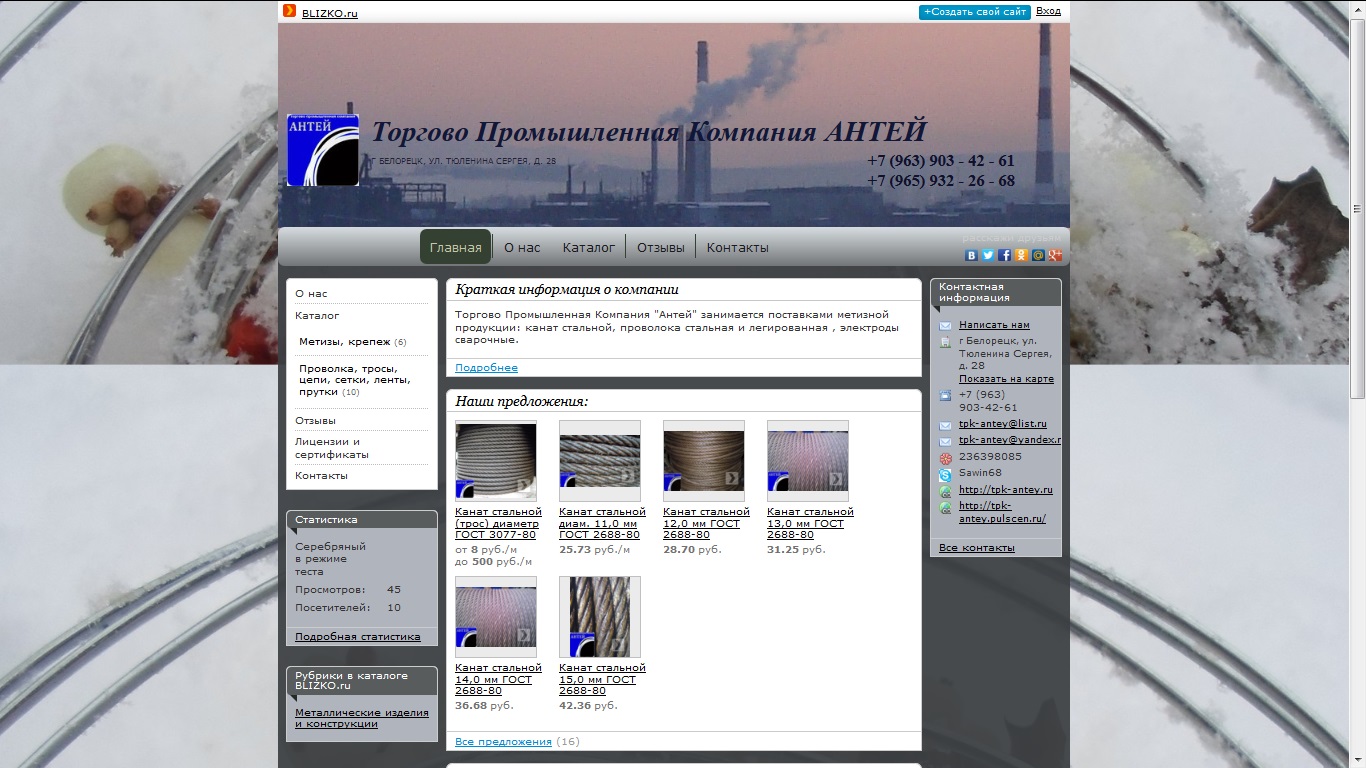Viewport: 1366px width, 768px height.
Task: Open Металлические изделия и конструкции rubric
Action: [362, 718]
